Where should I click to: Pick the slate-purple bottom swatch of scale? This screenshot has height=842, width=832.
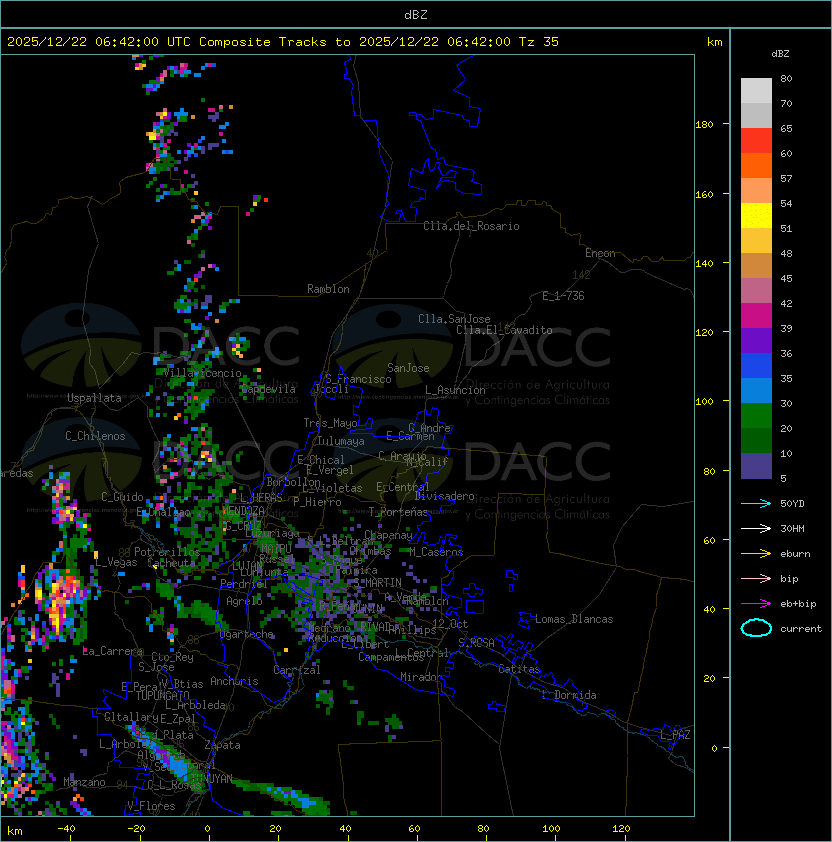(756, 466)
